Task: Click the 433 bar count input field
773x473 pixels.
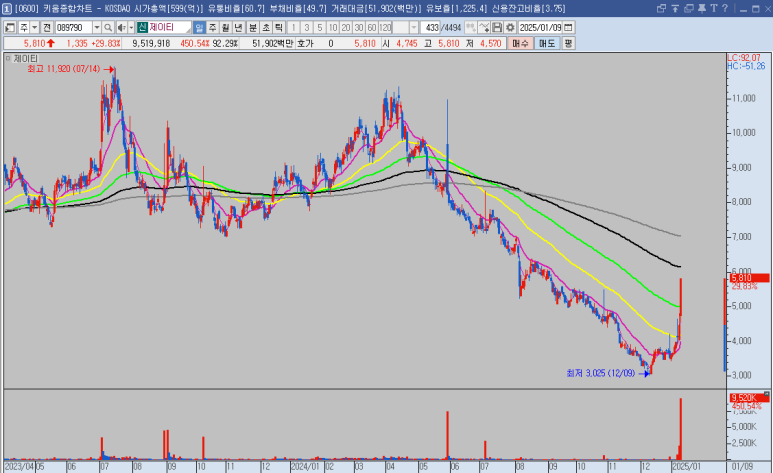Action: tap(430, 28)
